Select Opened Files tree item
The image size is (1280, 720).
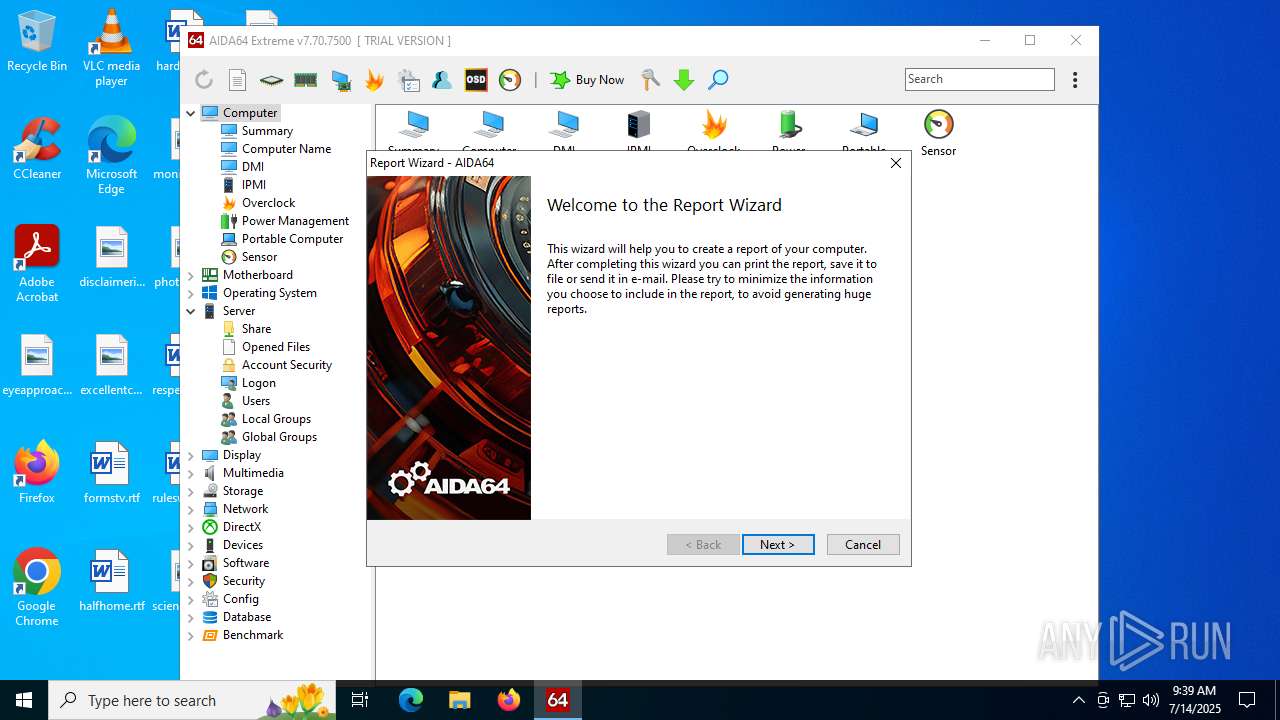click(276, 347)
